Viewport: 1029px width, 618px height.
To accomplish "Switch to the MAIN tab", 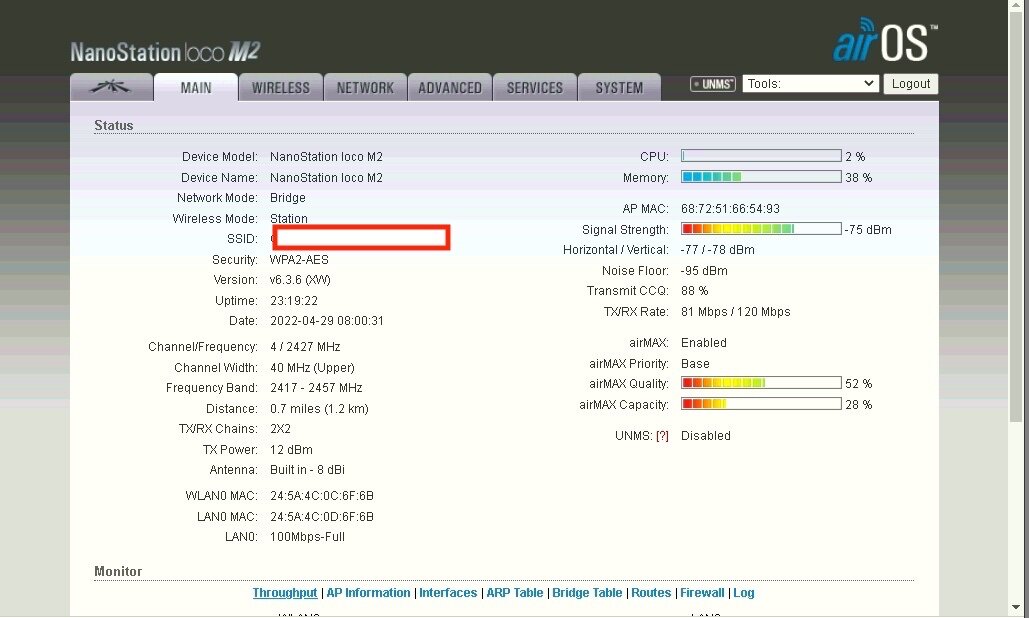I will (x=196, y=87).
